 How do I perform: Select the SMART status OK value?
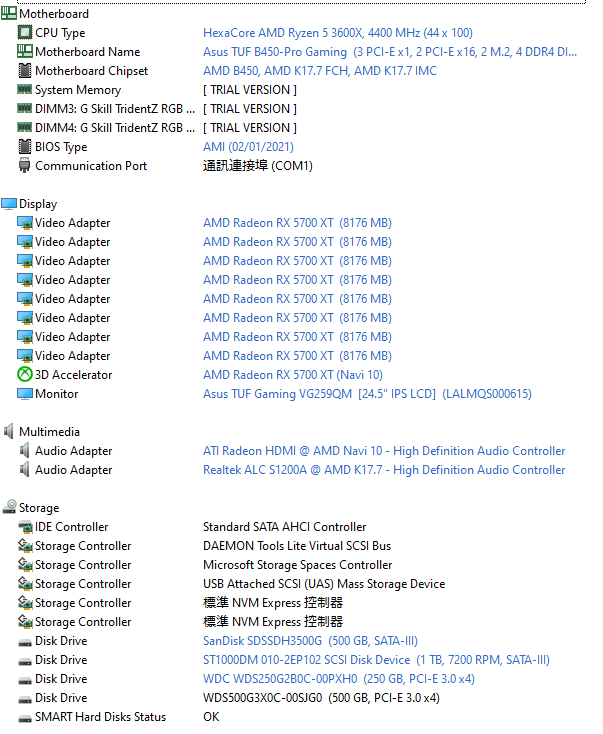[211, 717]
